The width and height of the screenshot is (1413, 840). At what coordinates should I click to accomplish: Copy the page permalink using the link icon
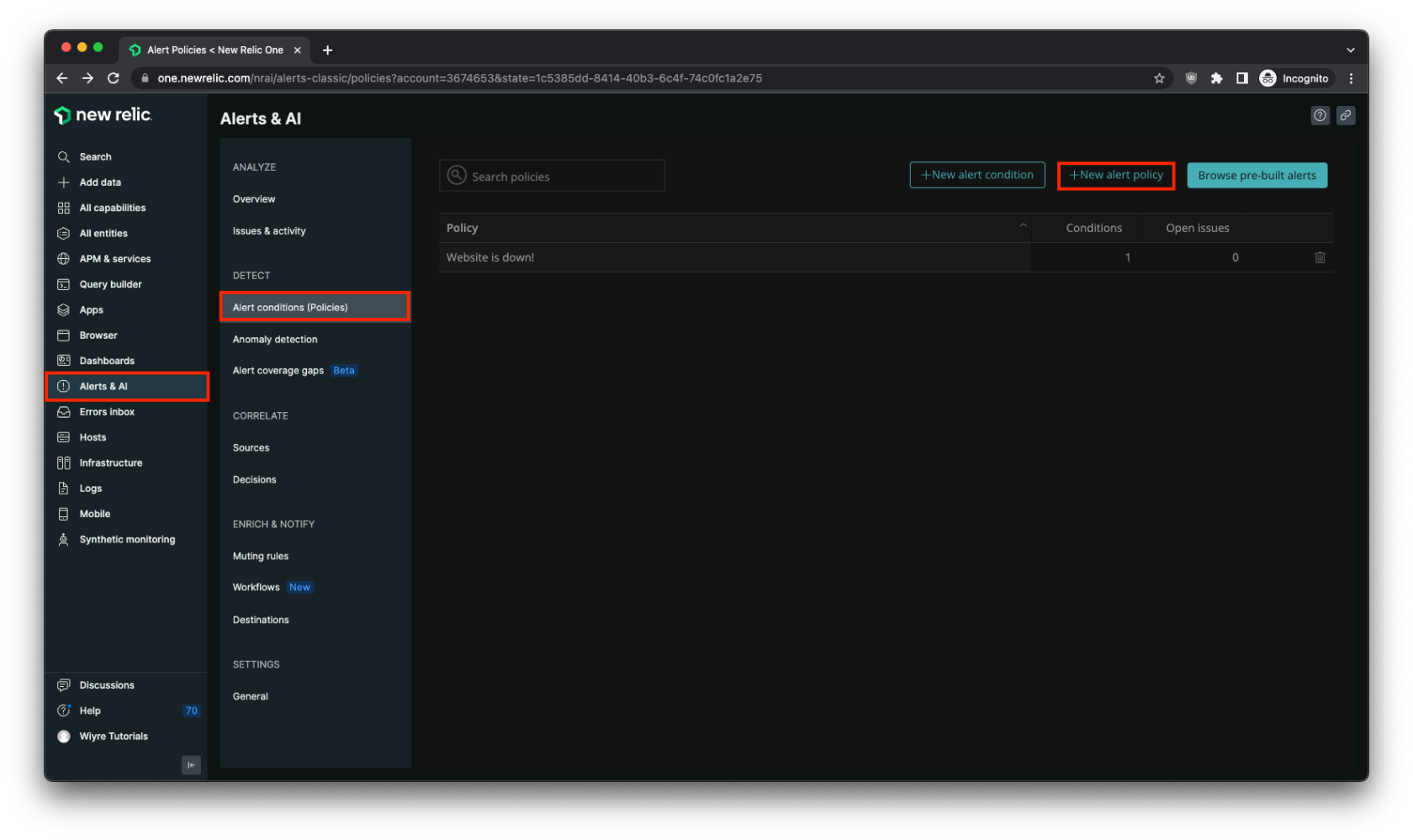point(1346,116)
